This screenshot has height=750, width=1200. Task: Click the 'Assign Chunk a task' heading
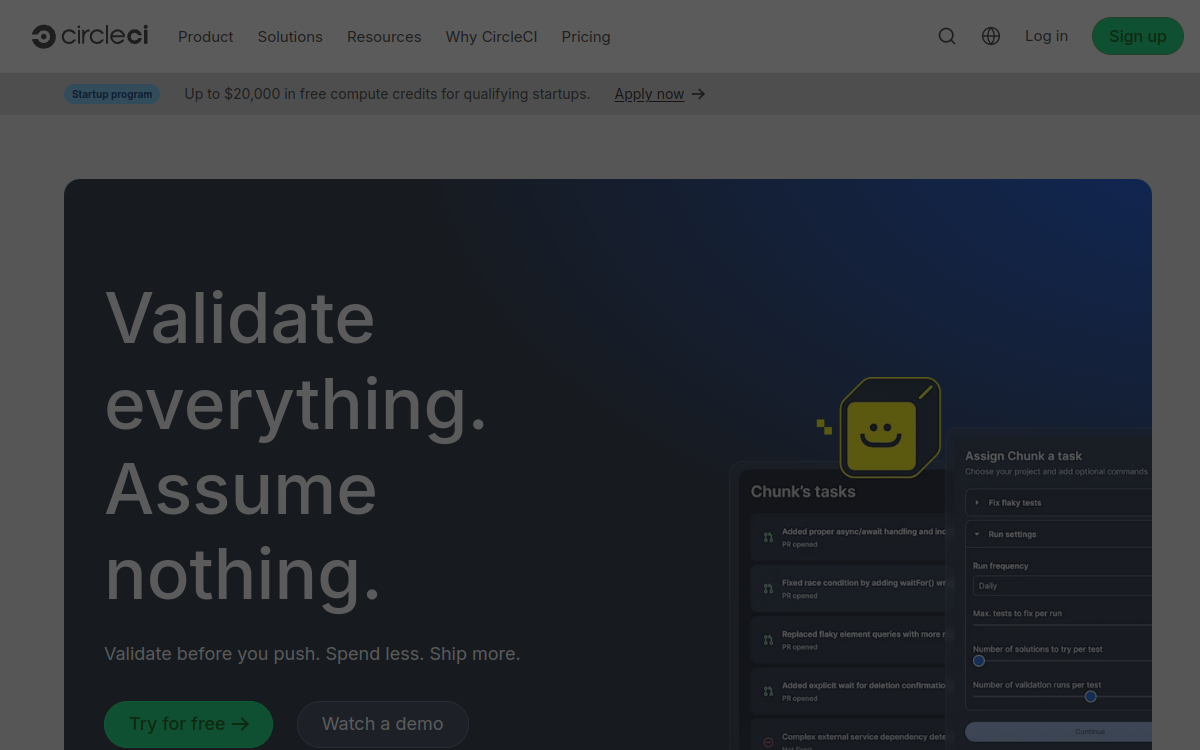[1024, 456]
